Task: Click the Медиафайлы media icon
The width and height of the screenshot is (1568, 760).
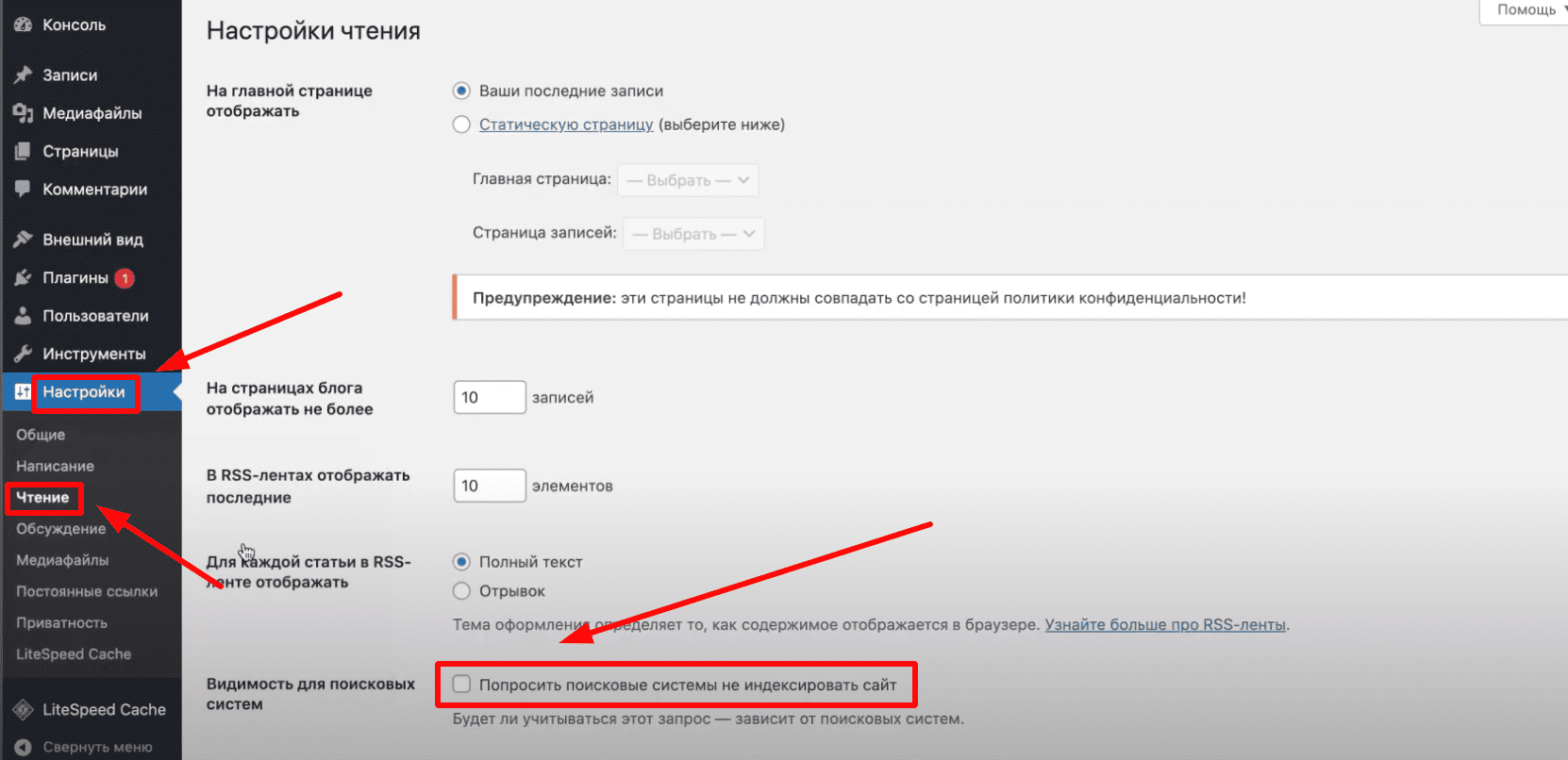Action: (23, 113)
